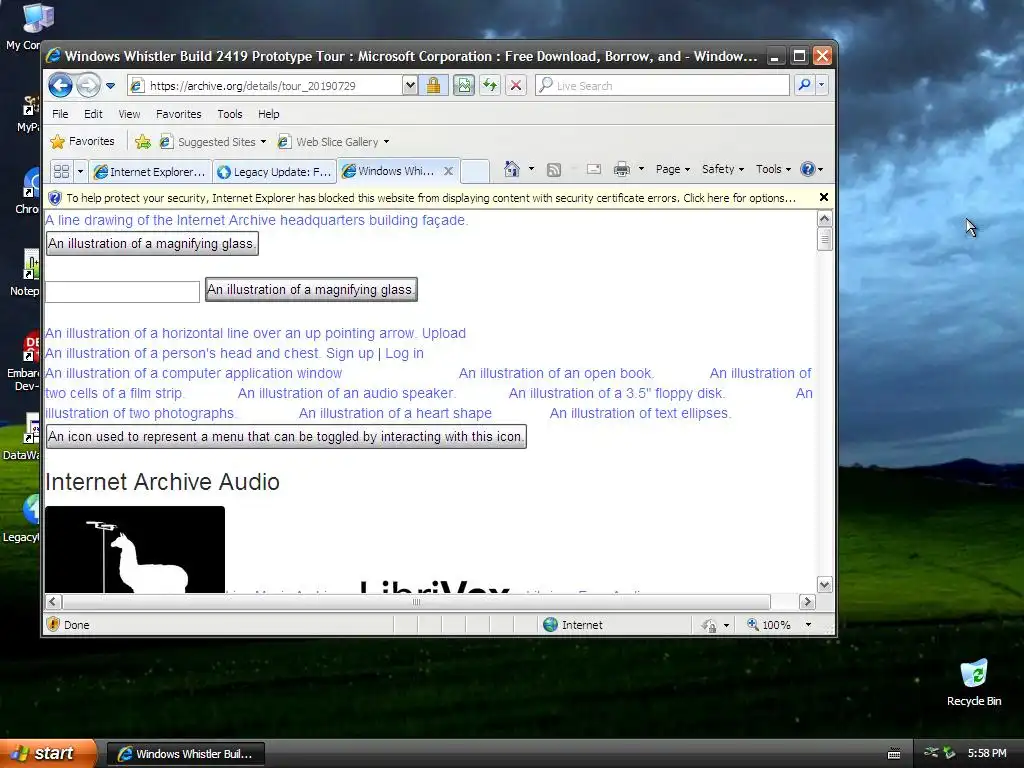Click the horizontal scrollbar right arrow
Screen dimensions: 1024x768
coord(807,601)
